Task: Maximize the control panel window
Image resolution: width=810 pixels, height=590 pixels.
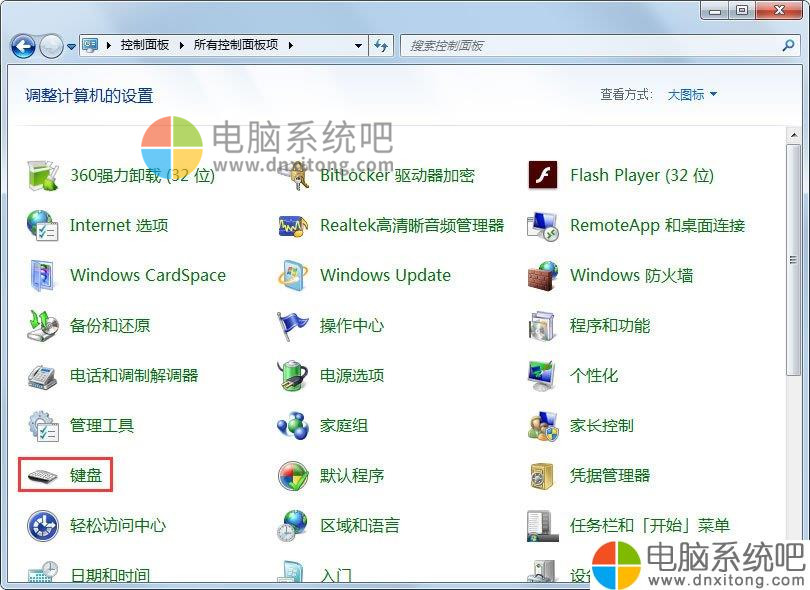Action: [x=742, y=10]
